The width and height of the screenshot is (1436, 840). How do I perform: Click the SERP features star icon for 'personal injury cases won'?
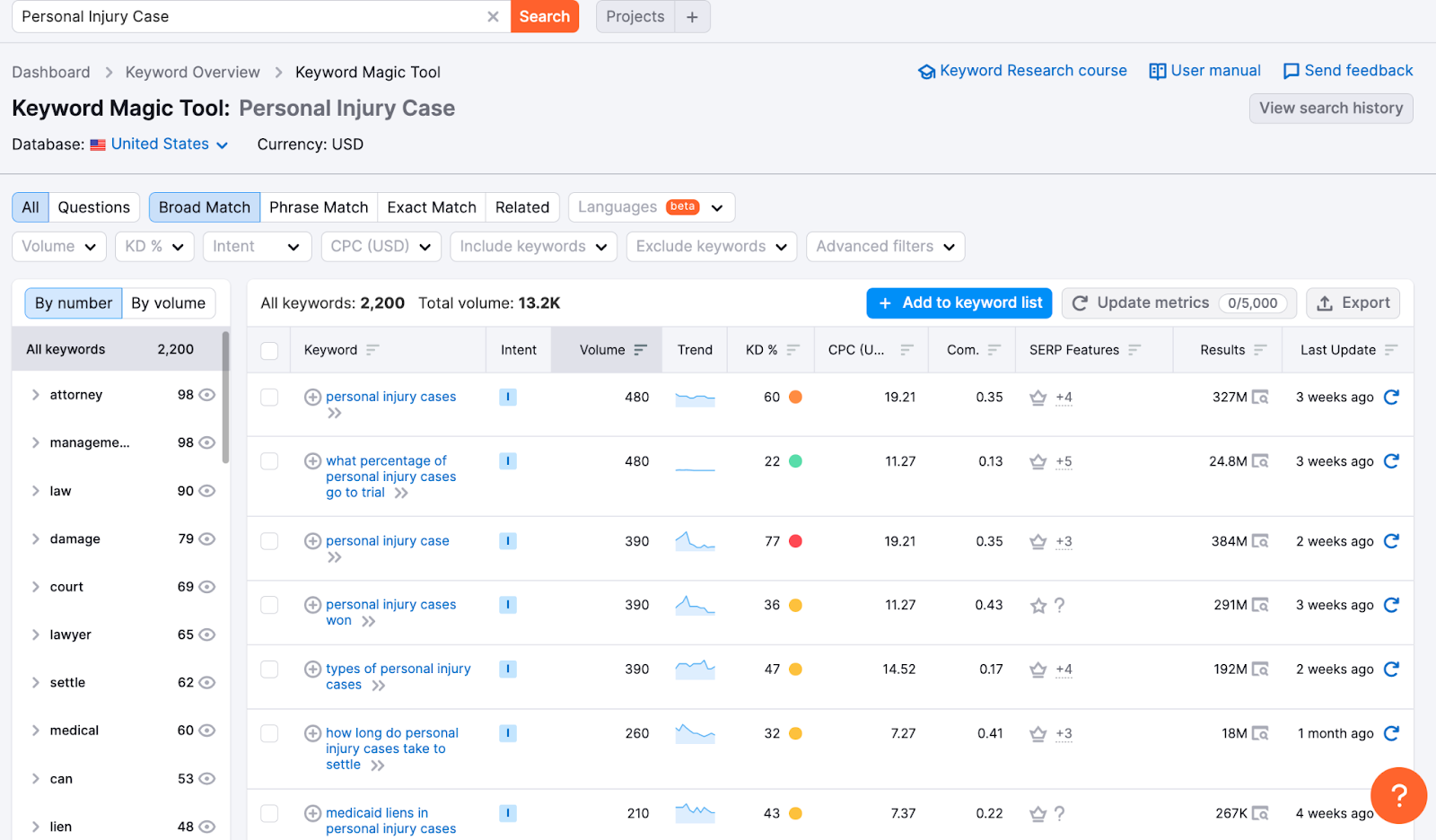(x=1038, y=606)
